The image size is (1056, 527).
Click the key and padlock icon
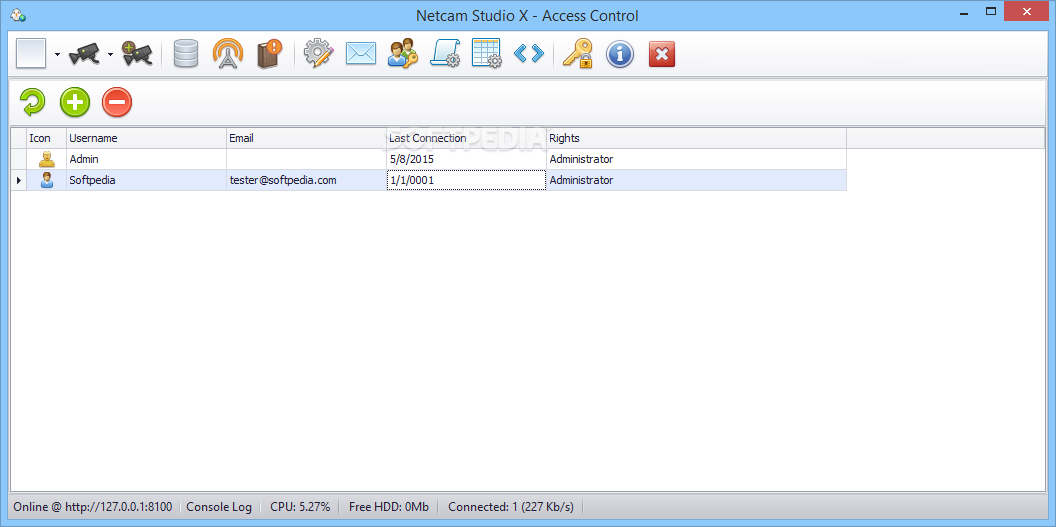(578, 53)
